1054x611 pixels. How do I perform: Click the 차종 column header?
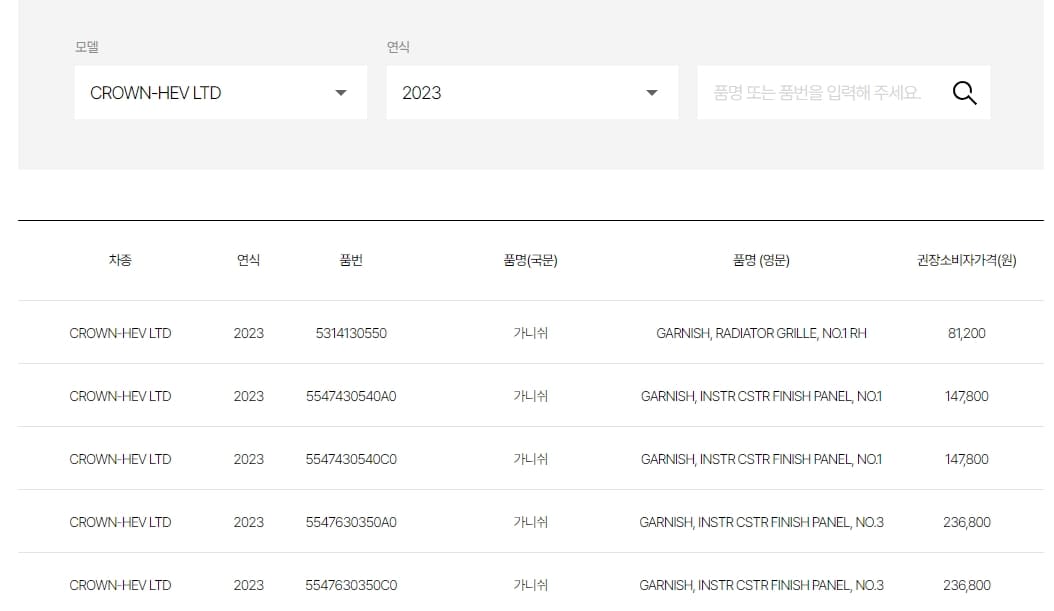pyautogui.click(x=120, y=260)
